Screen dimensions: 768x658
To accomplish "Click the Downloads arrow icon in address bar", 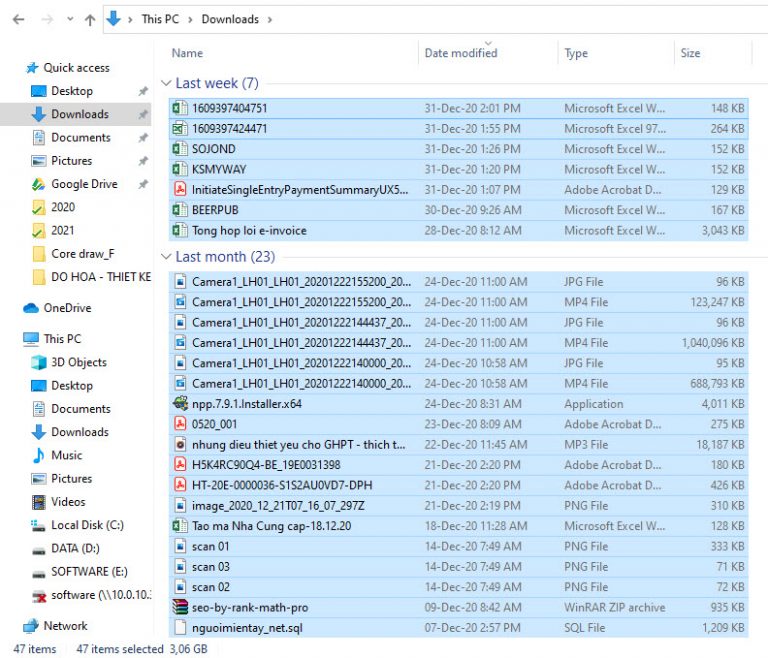I will click(113, 19).
